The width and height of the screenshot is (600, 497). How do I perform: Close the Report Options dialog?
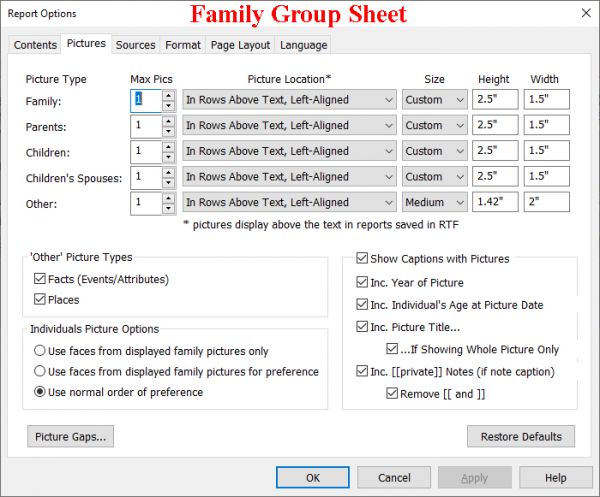[x=583, y=13]
